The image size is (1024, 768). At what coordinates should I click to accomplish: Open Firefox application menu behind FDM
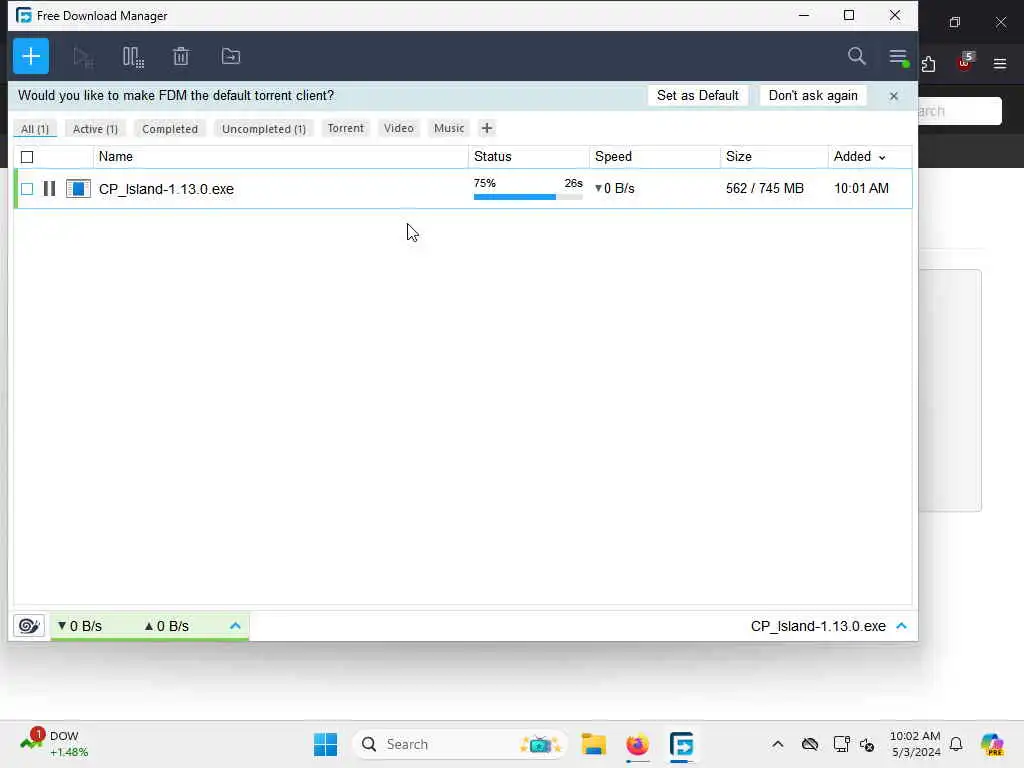coord(1000,63)
